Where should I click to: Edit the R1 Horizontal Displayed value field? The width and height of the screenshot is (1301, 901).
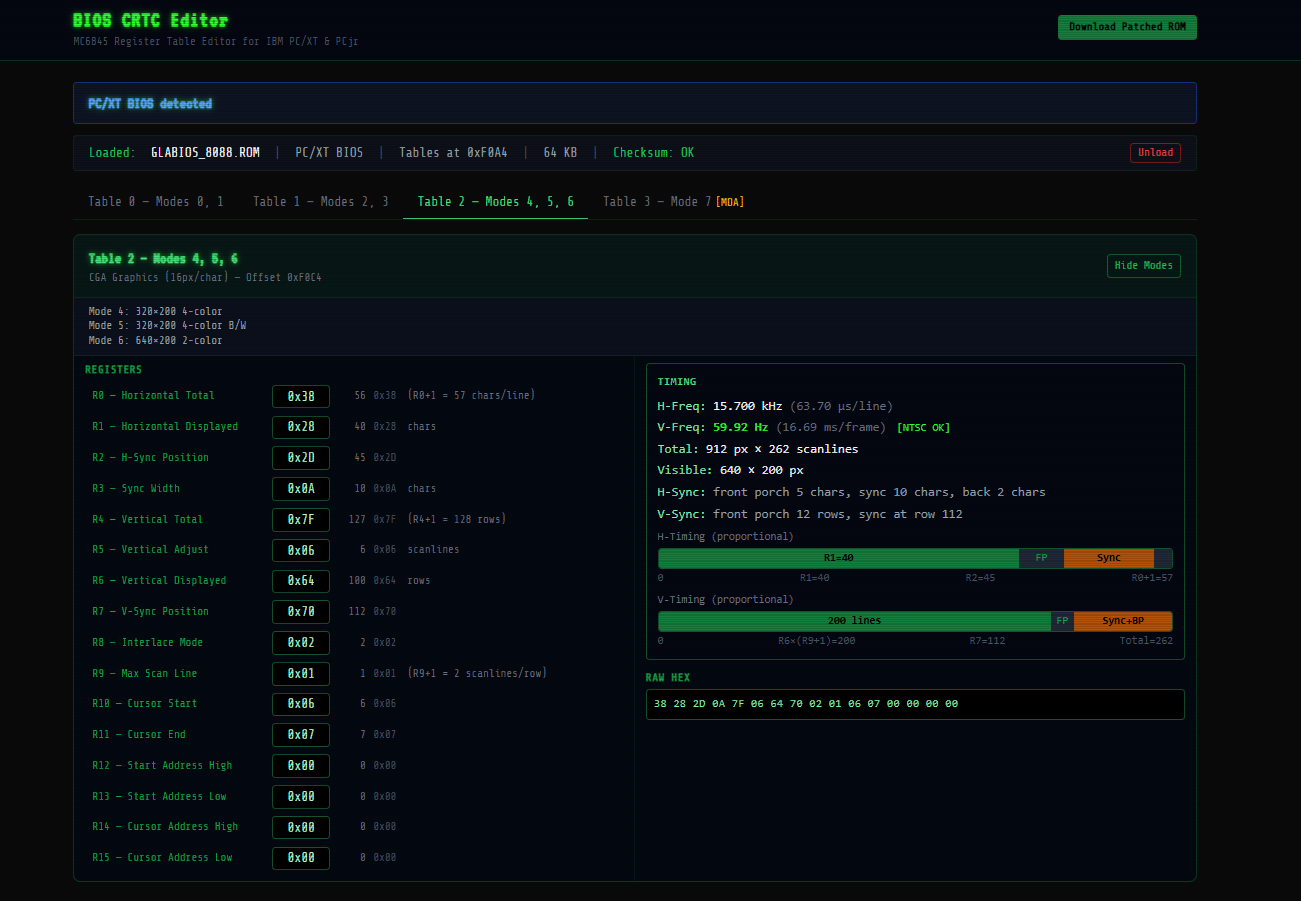point(301,427)
